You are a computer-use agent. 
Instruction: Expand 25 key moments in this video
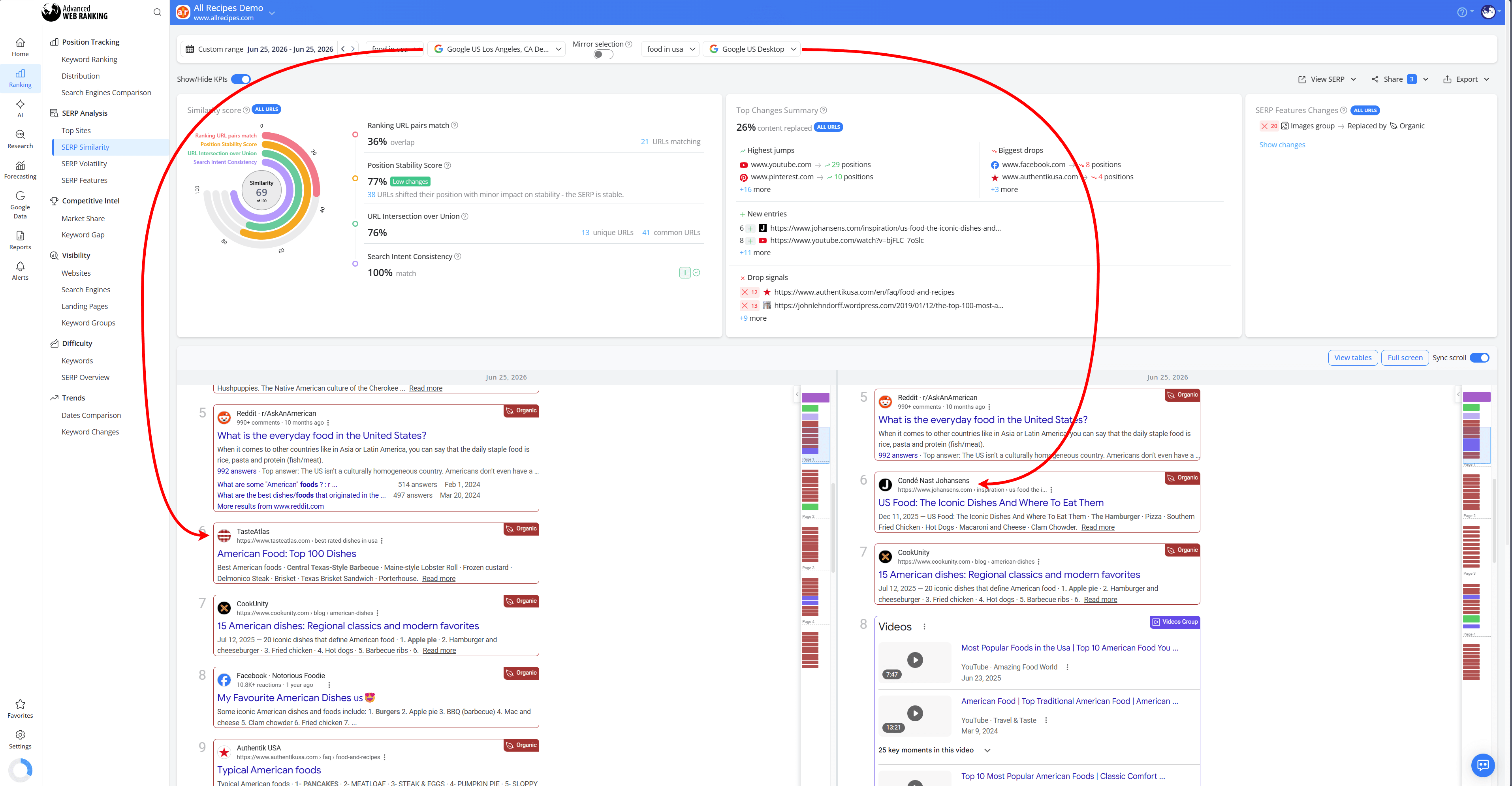(x=987, y=750)
